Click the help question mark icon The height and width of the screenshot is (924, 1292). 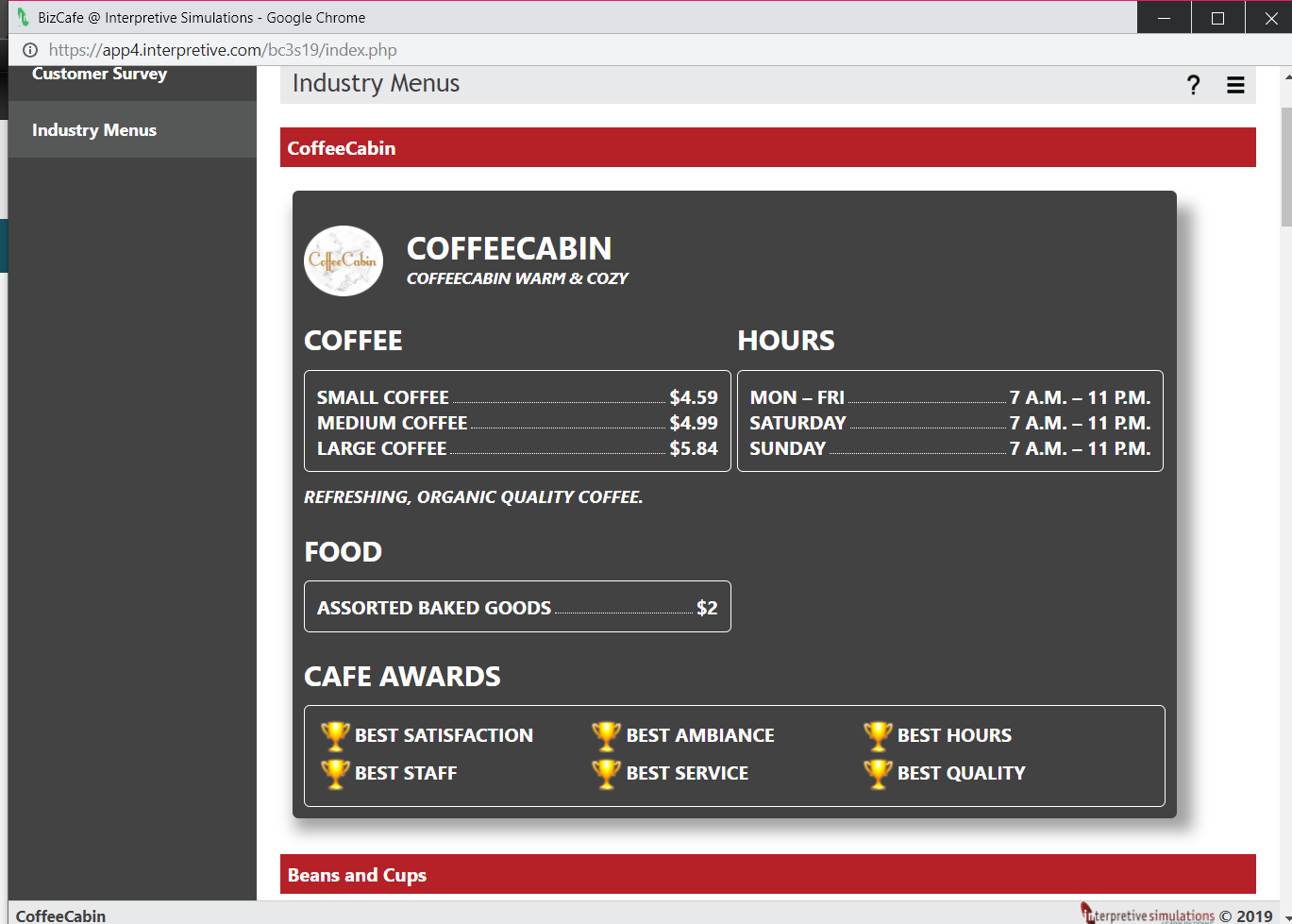(x=1193, y=85)
